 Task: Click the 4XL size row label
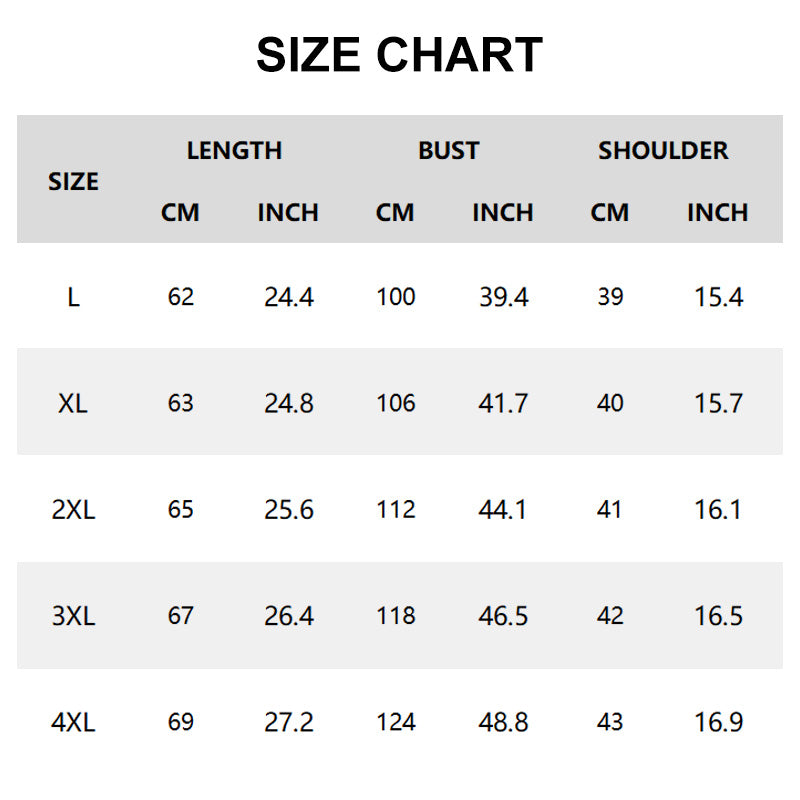[x=73, y=722]
